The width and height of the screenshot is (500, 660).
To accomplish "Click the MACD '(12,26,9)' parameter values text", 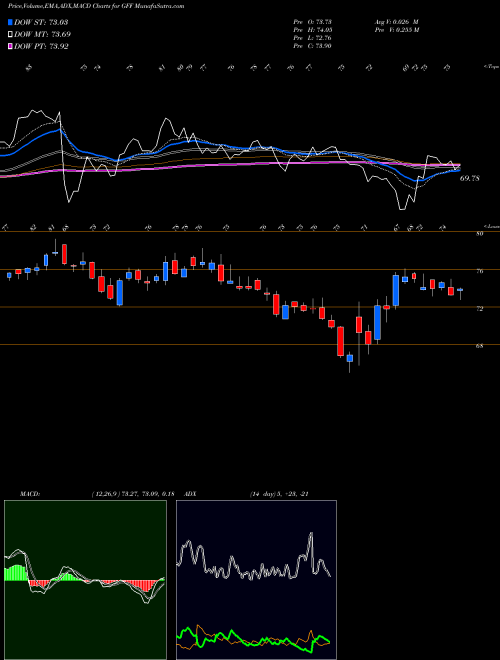I will 133,494.
